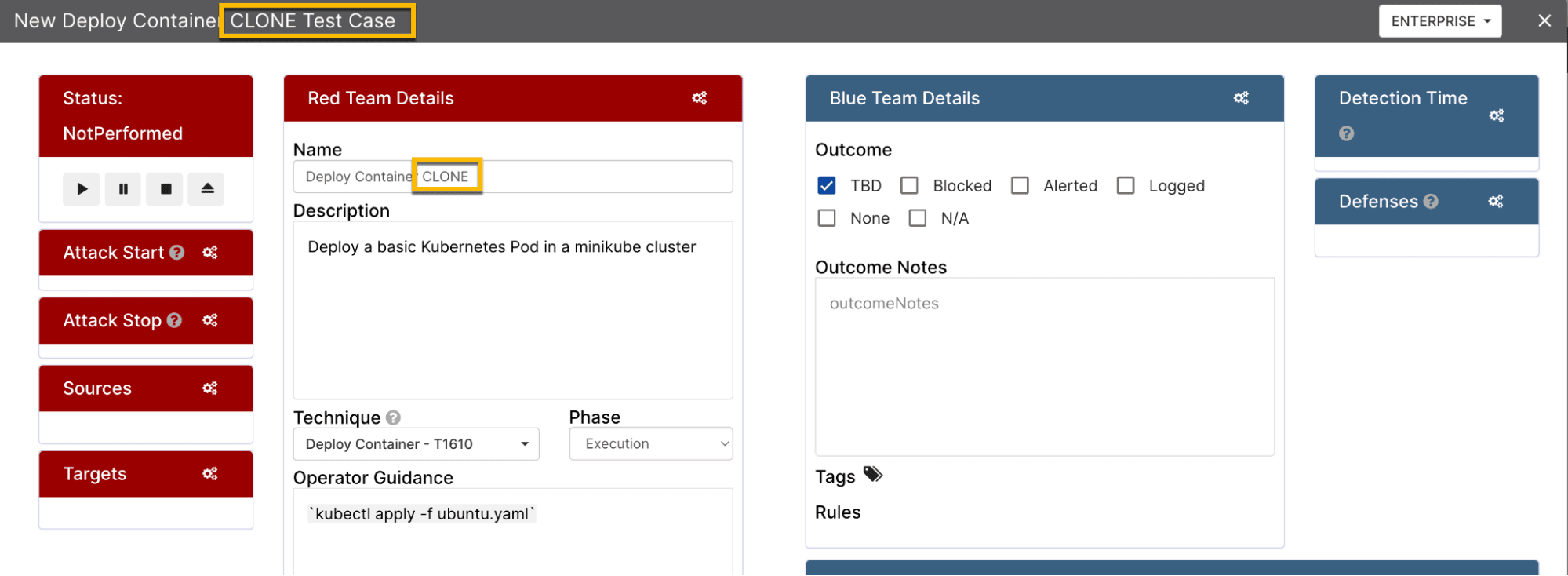Open Red Team Details gear settings
Screen dimensions: 1568x576
(x=699, y=98)
